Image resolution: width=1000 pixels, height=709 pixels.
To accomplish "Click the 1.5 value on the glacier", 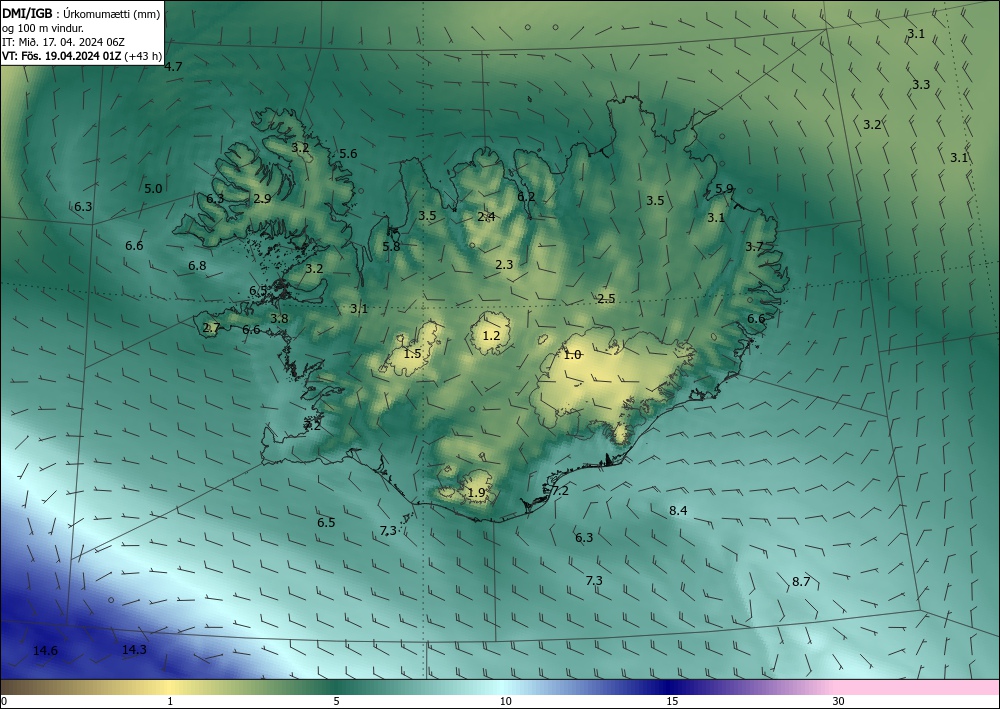I will coord(413,354).
